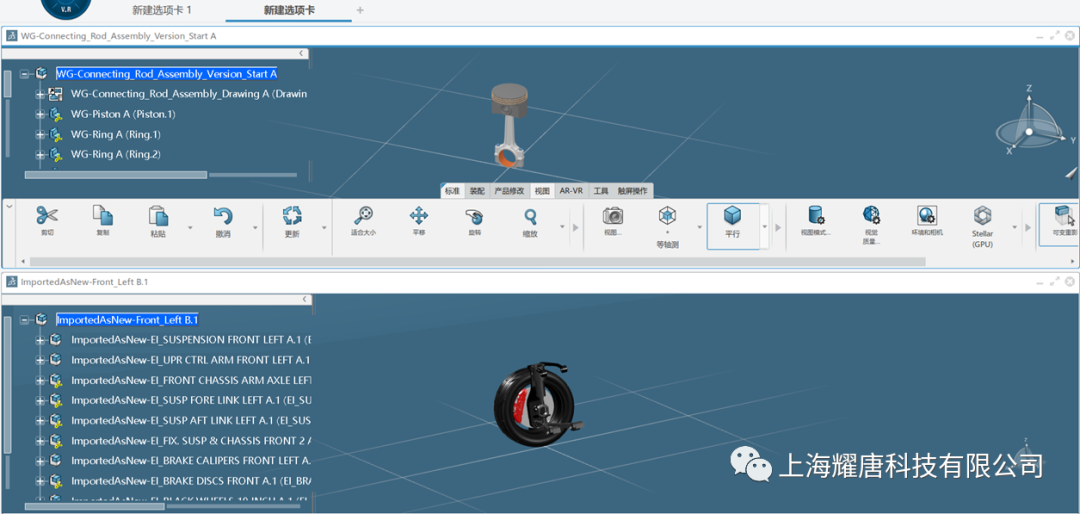Open dropdown arrow next to 粘贴

pos(190,227)
